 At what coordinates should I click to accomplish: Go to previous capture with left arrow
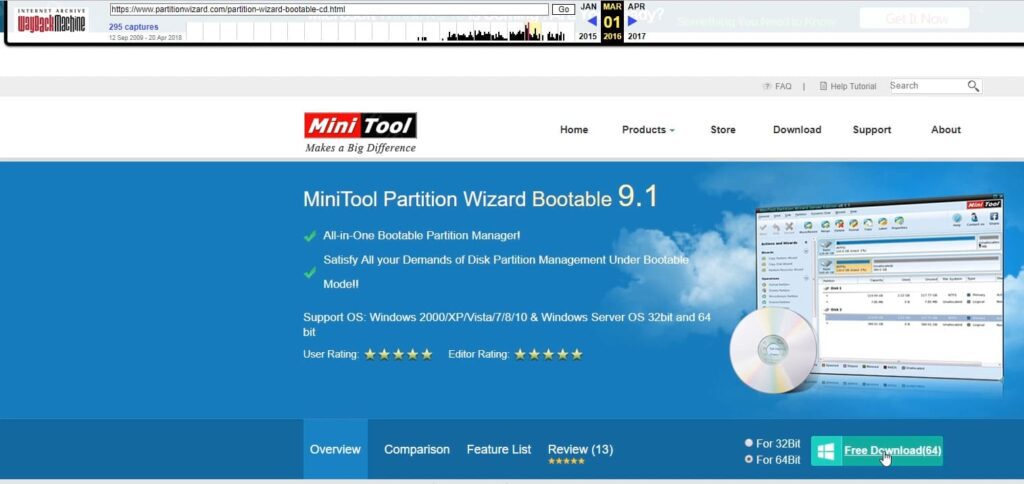pos(592,21)
